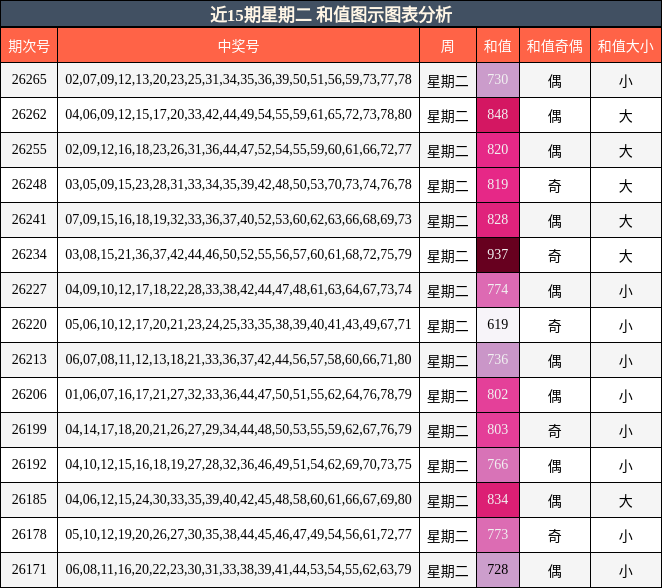Click the sum value 803 cell

pyautogui.click(x=498, y=431)
